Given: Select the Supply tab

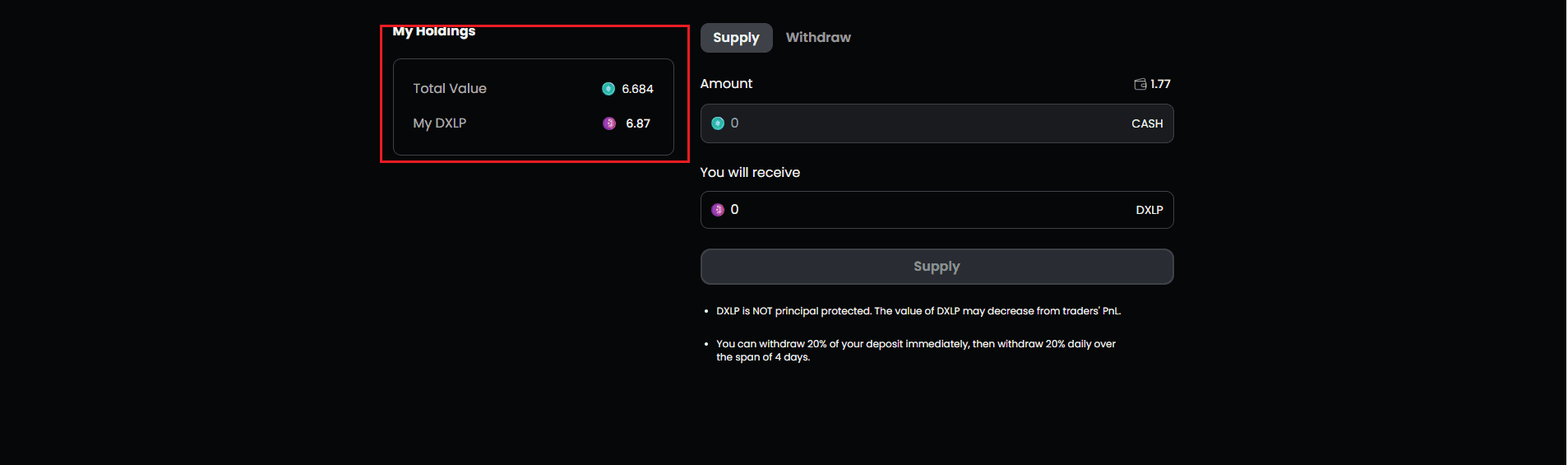Looking at the screenshot, I should pyautogui.click(x=736, y=38).
